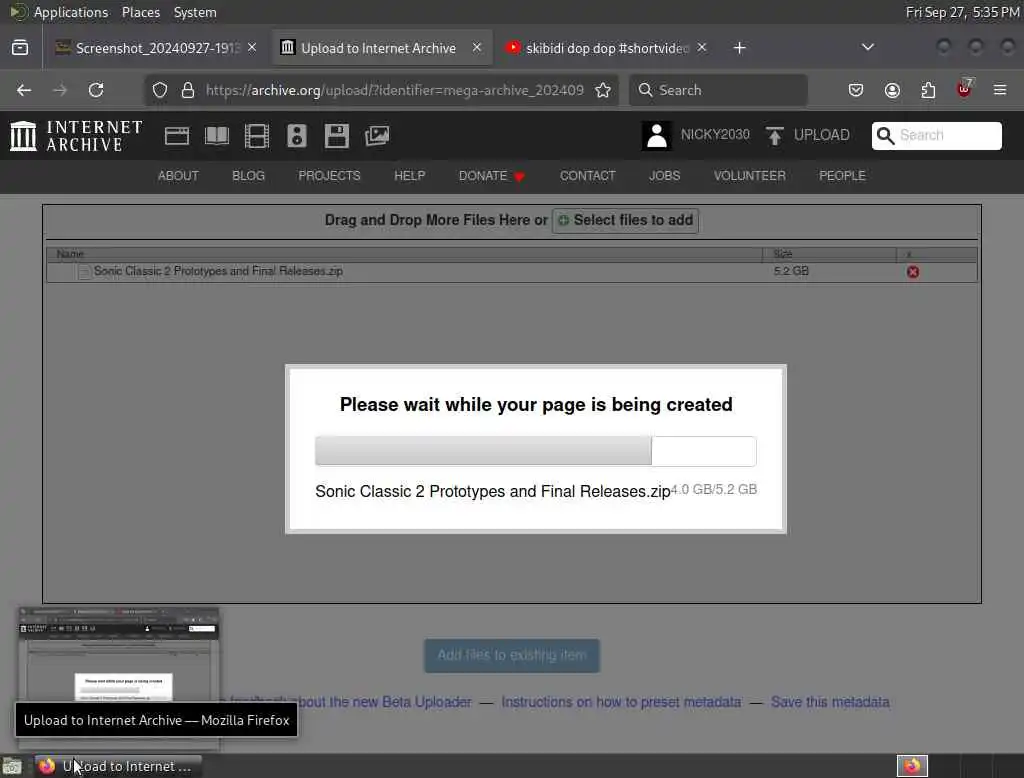Open the Internet Archive images icon

click(x=377, y=136)
